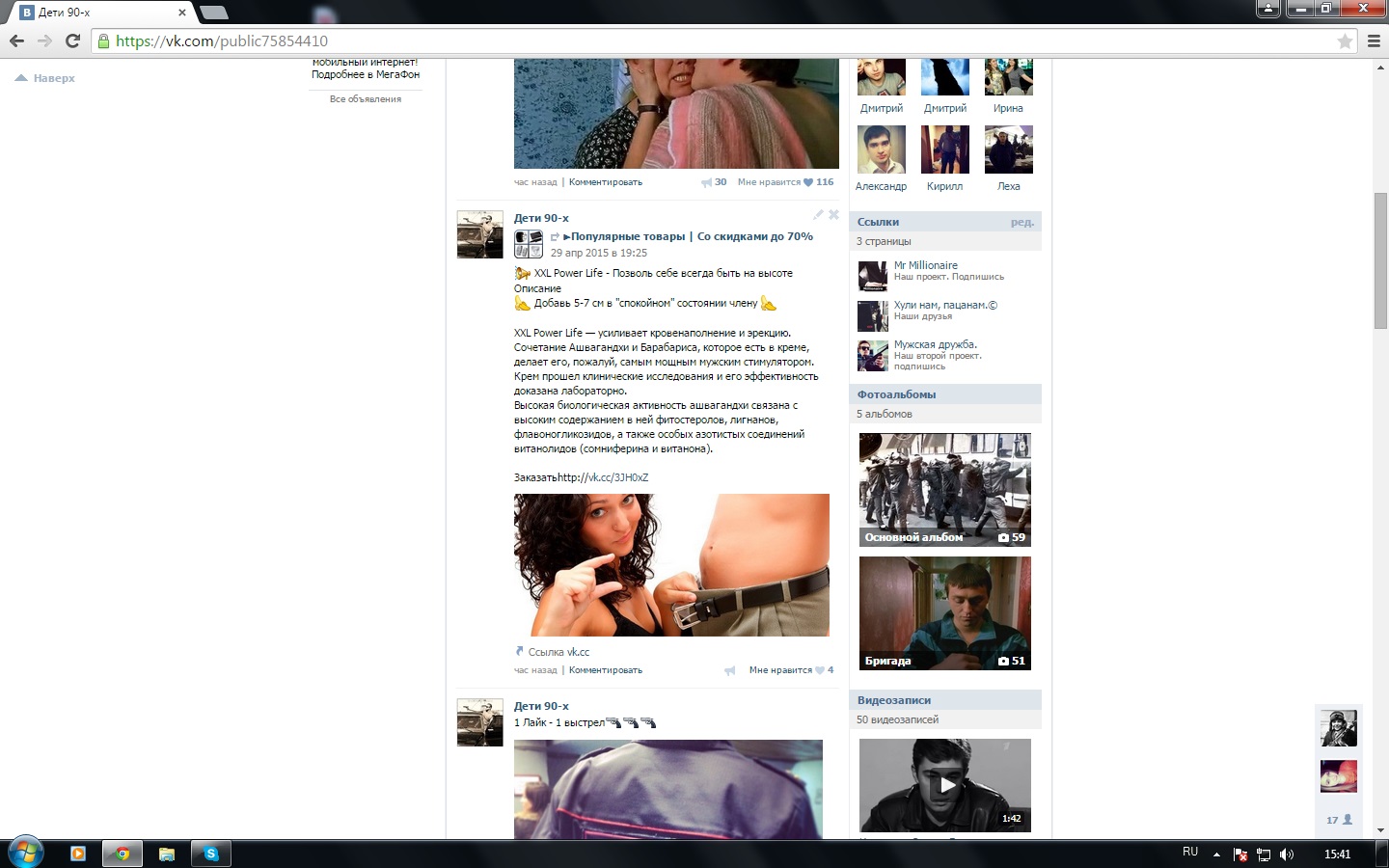Open the Фотоальбомы section header

click(x=945, y=394)
